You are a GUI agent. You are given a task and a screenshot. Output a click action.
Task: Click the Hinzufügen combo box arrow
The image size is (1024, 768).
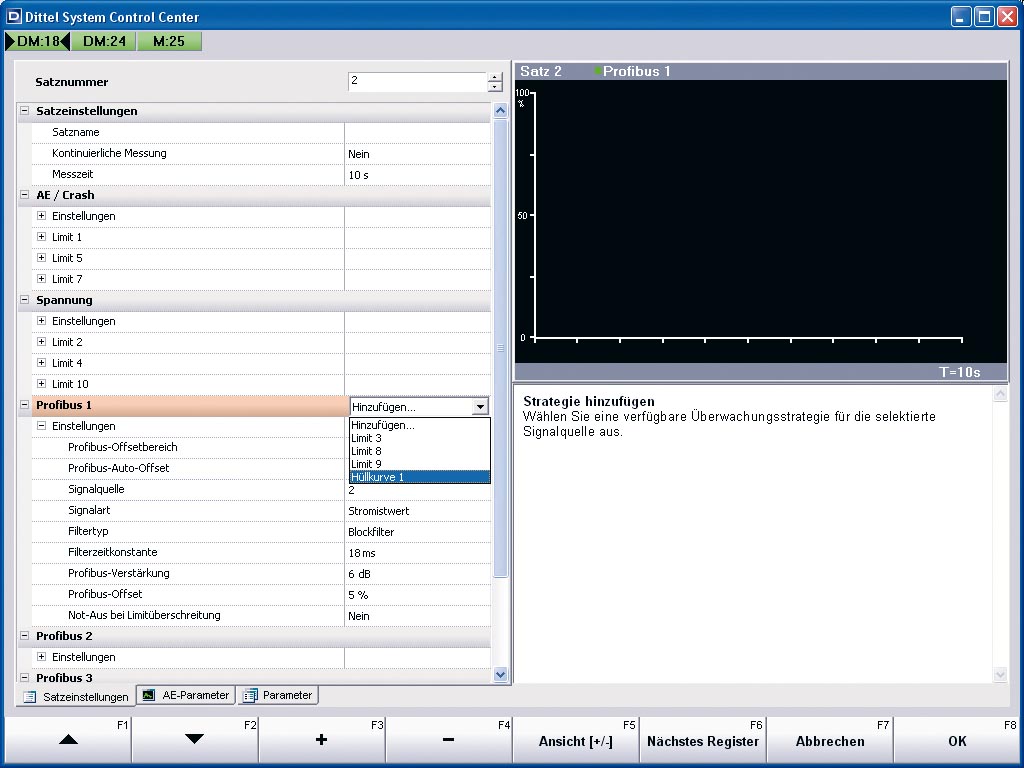tap(480, 406)
